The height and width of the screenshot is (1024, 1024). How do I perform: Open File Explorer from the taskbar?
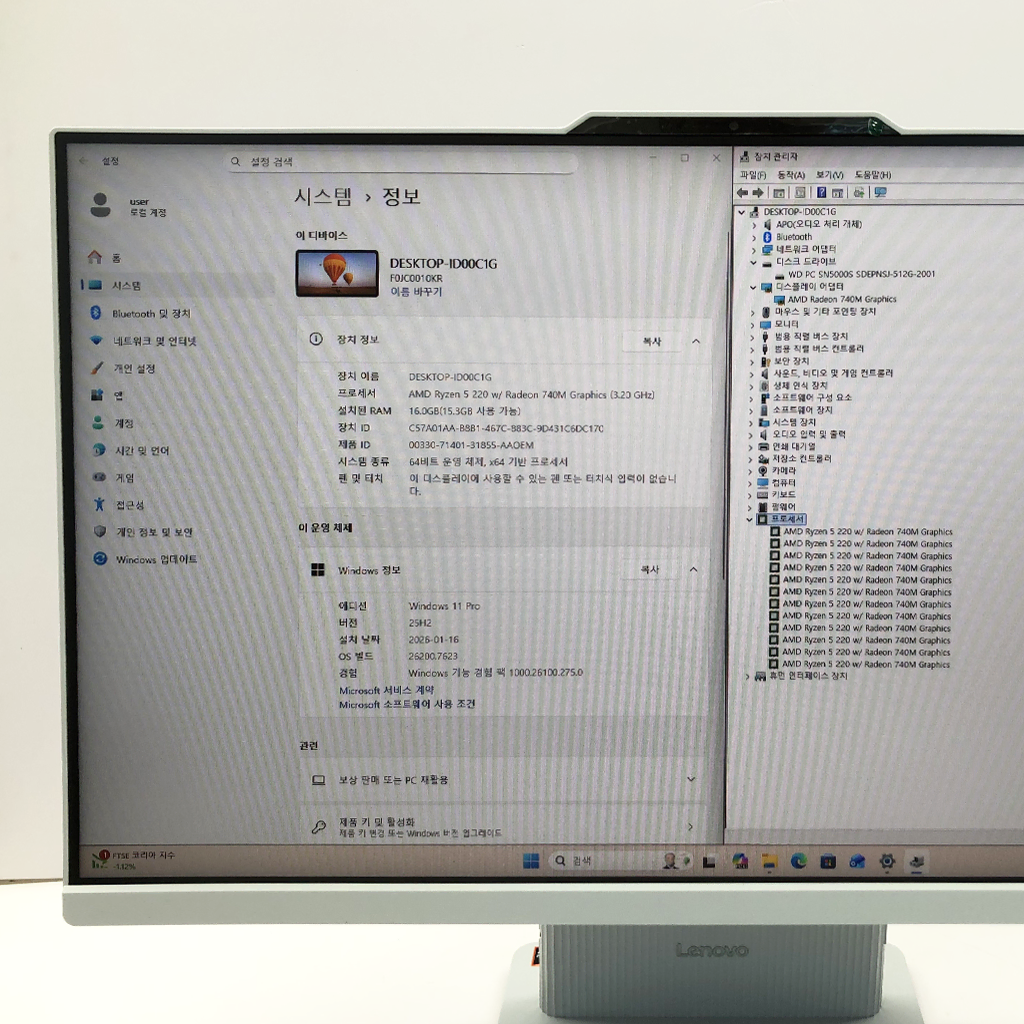pos(769,862)
